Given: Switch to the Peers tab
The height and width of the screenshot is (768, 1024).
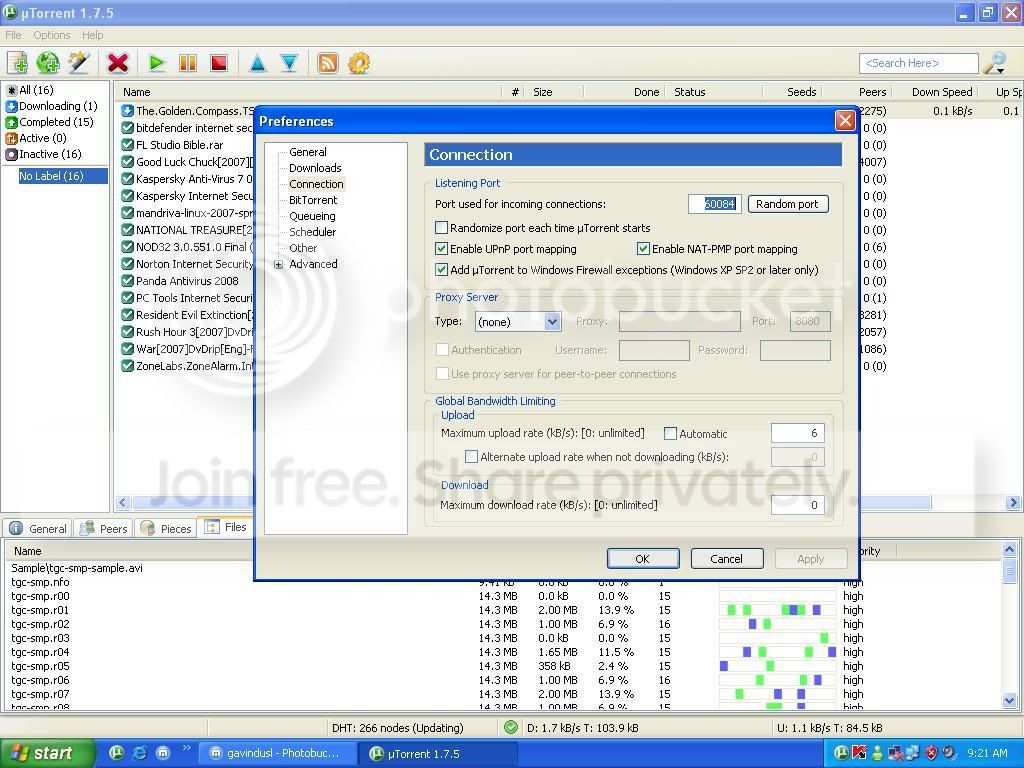Looking at the screenshot, I should click(103, 528).
